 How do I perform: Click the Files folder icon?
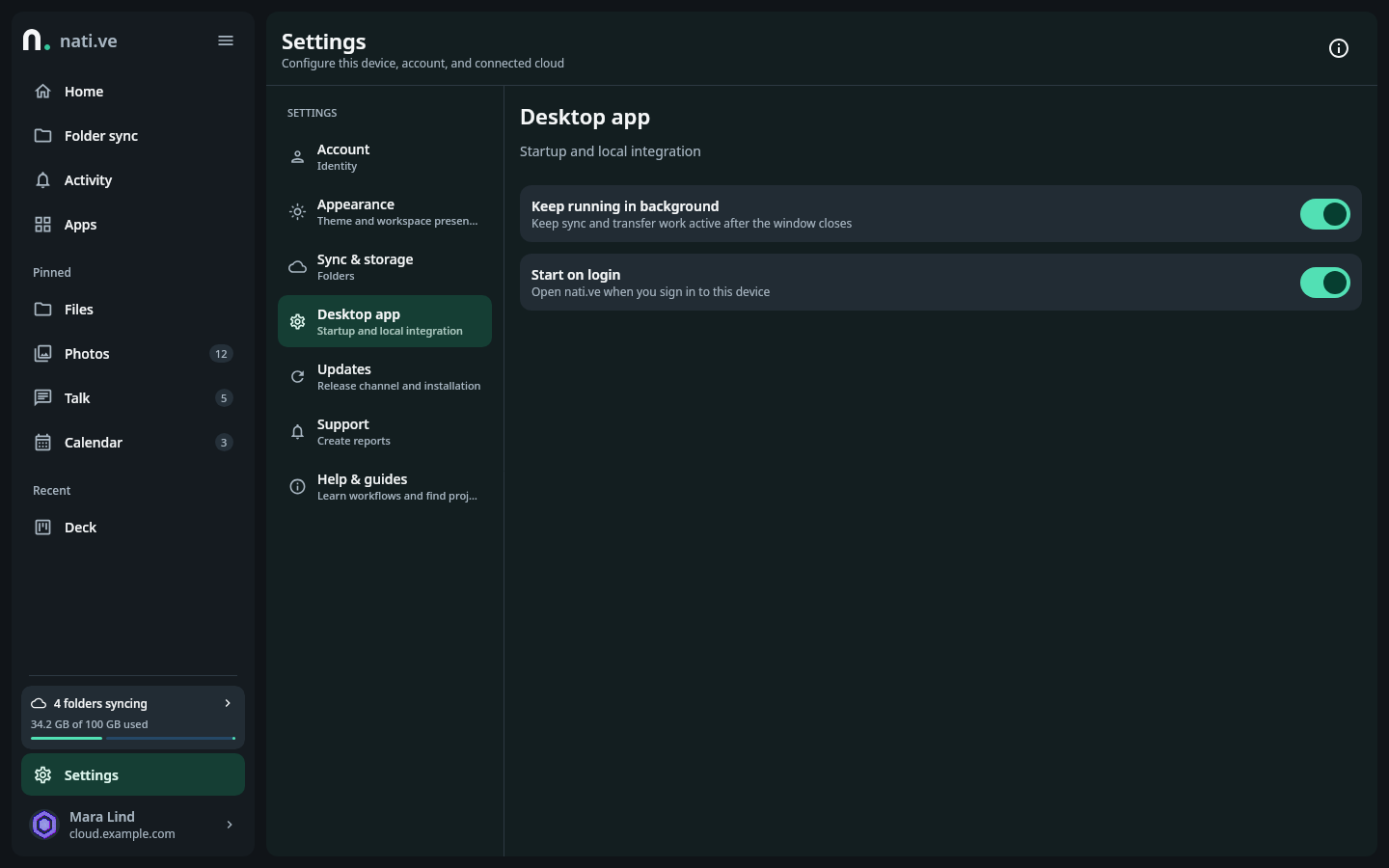pyautogui.click(x=42, y=310)
